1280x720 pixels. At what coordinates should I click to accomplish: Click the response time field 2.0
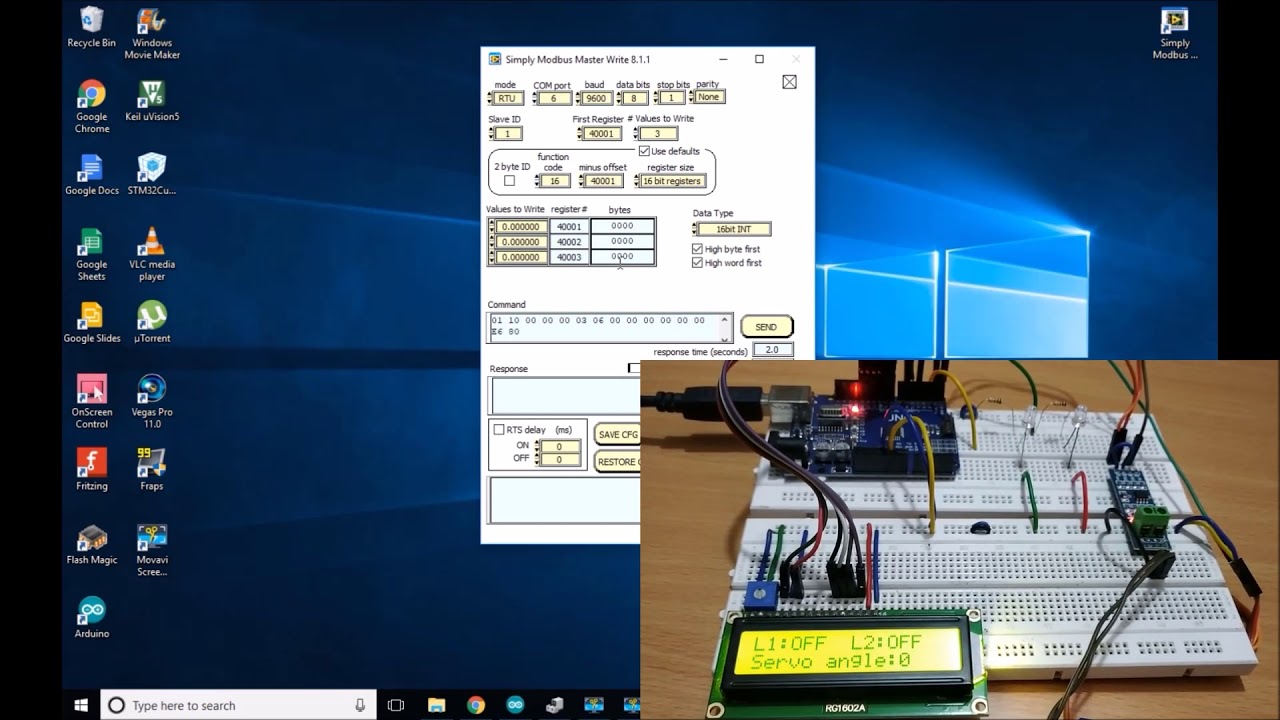[772, 350]
